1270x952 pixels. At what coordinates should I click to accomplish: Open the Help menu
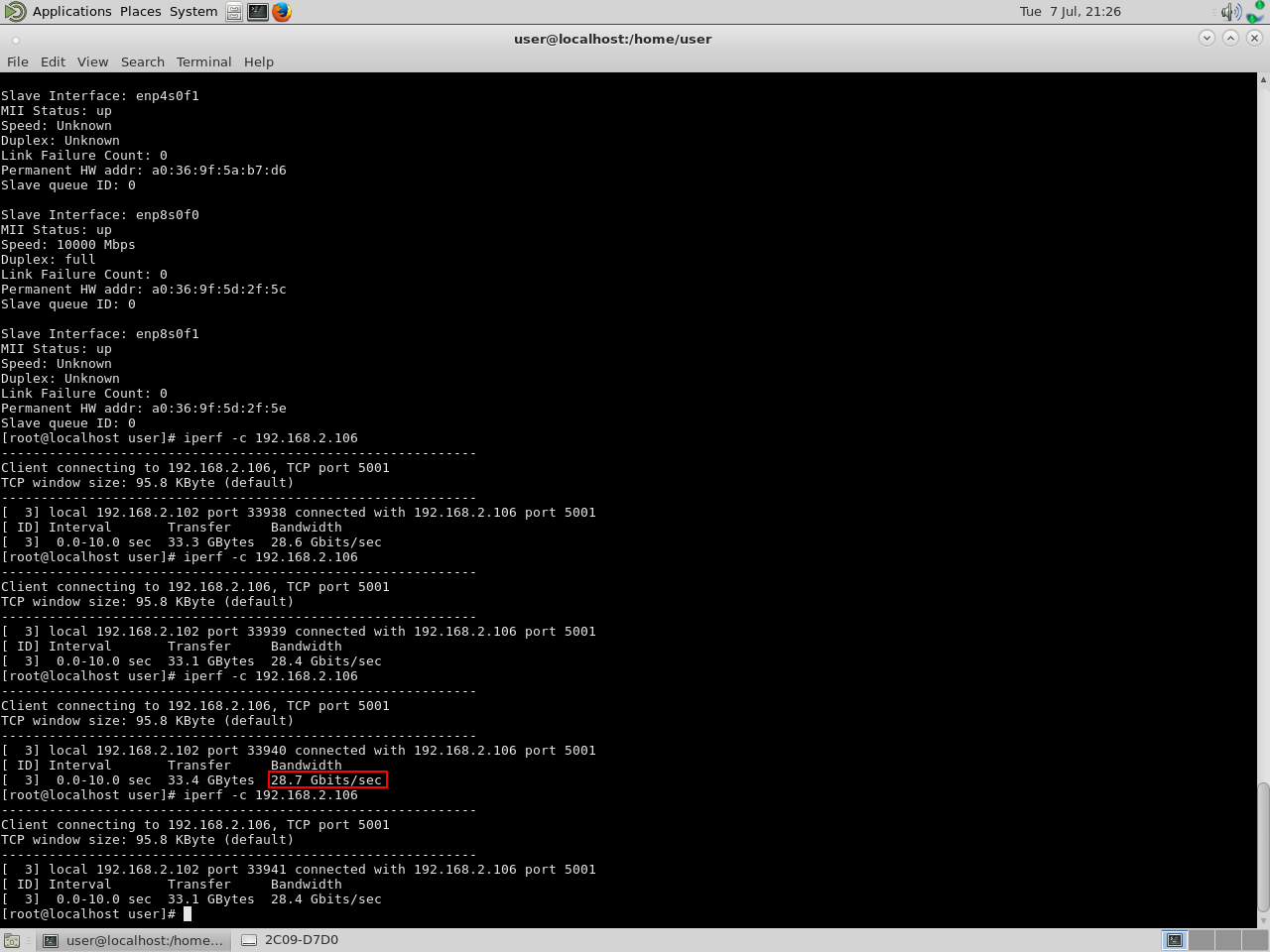259,61
